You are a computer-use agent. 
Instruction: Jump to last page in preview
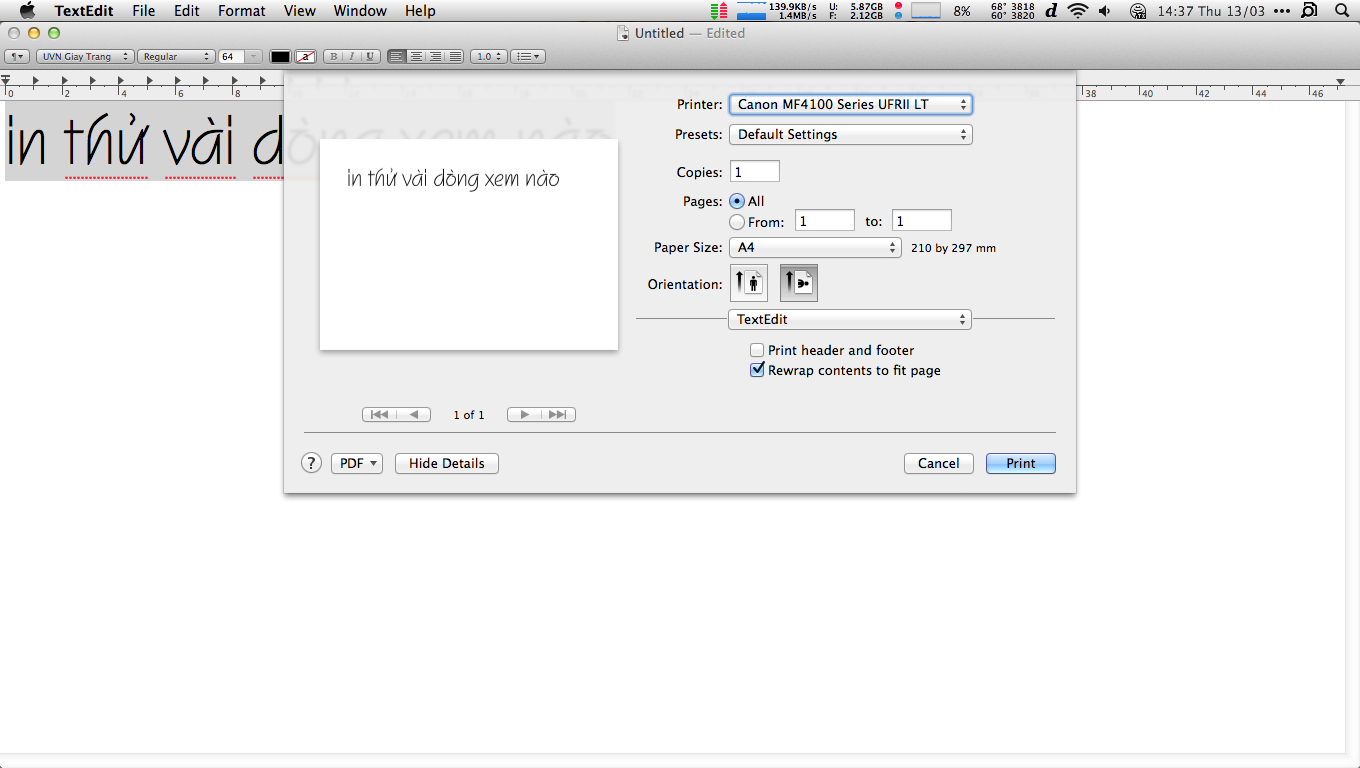(x=558, y=414)
